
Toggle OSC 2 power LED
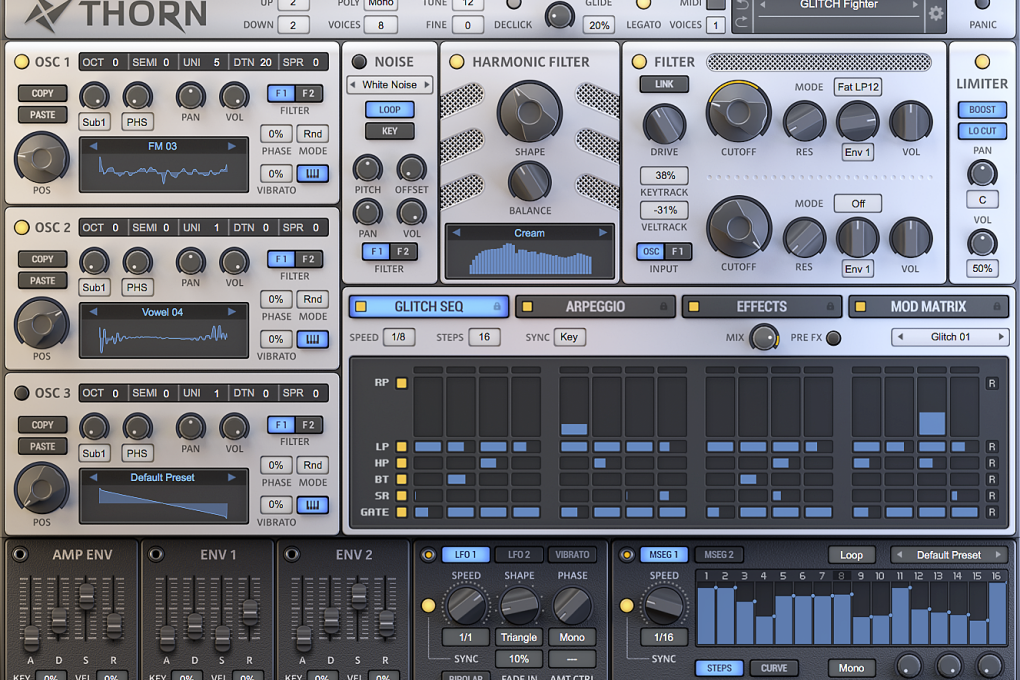point(21,227)
